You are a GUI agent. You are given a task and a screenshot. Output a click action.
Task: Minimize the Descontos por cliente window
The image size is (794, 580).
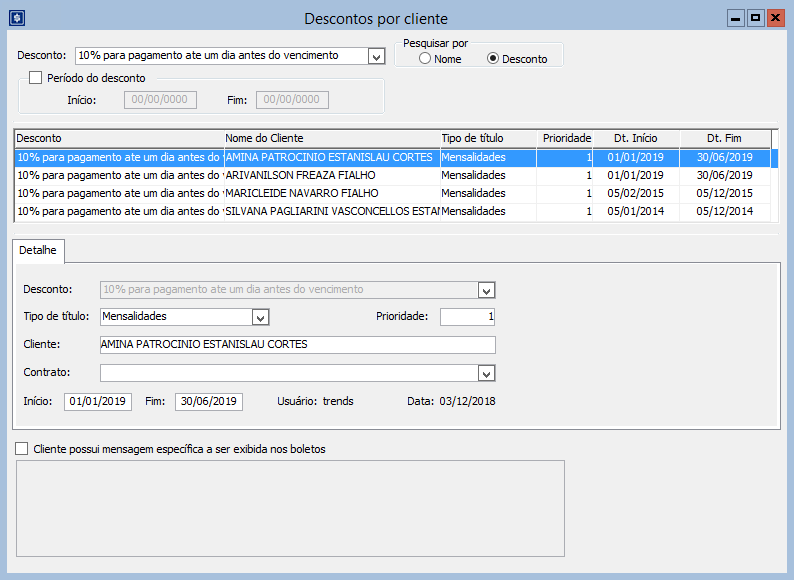point(736,18)
